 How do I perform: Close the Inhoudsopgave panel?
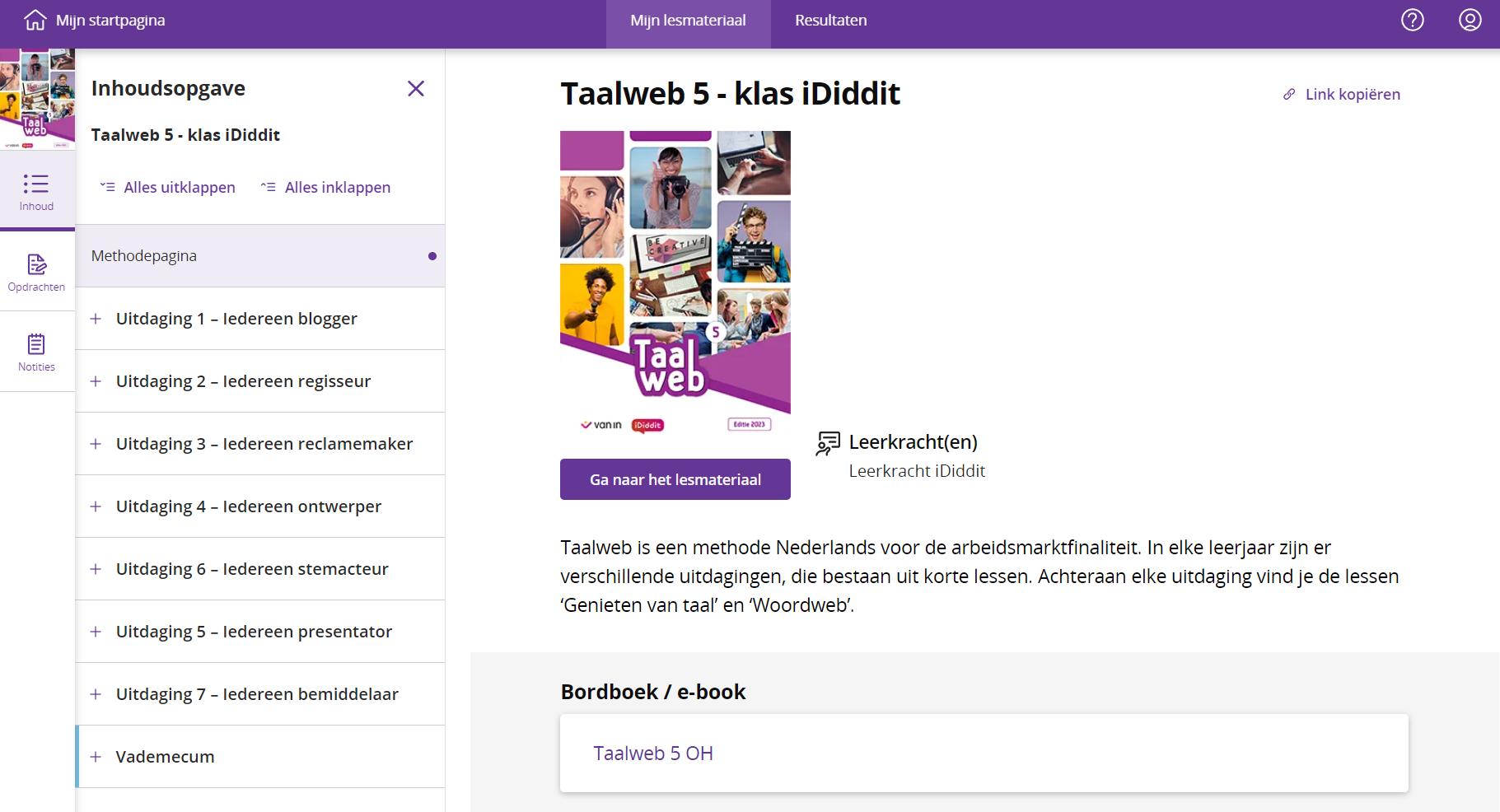tap(416, 88)
